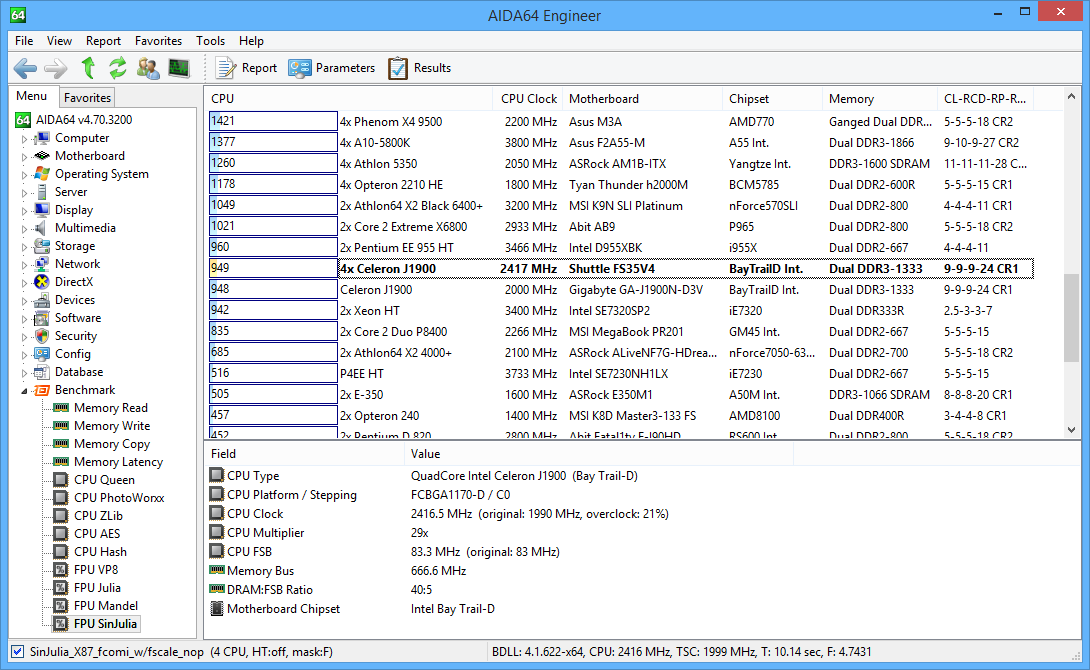The image size is (1090, 670).
Task: Click the score bar showing 516
Action: [x=273, y=373]
